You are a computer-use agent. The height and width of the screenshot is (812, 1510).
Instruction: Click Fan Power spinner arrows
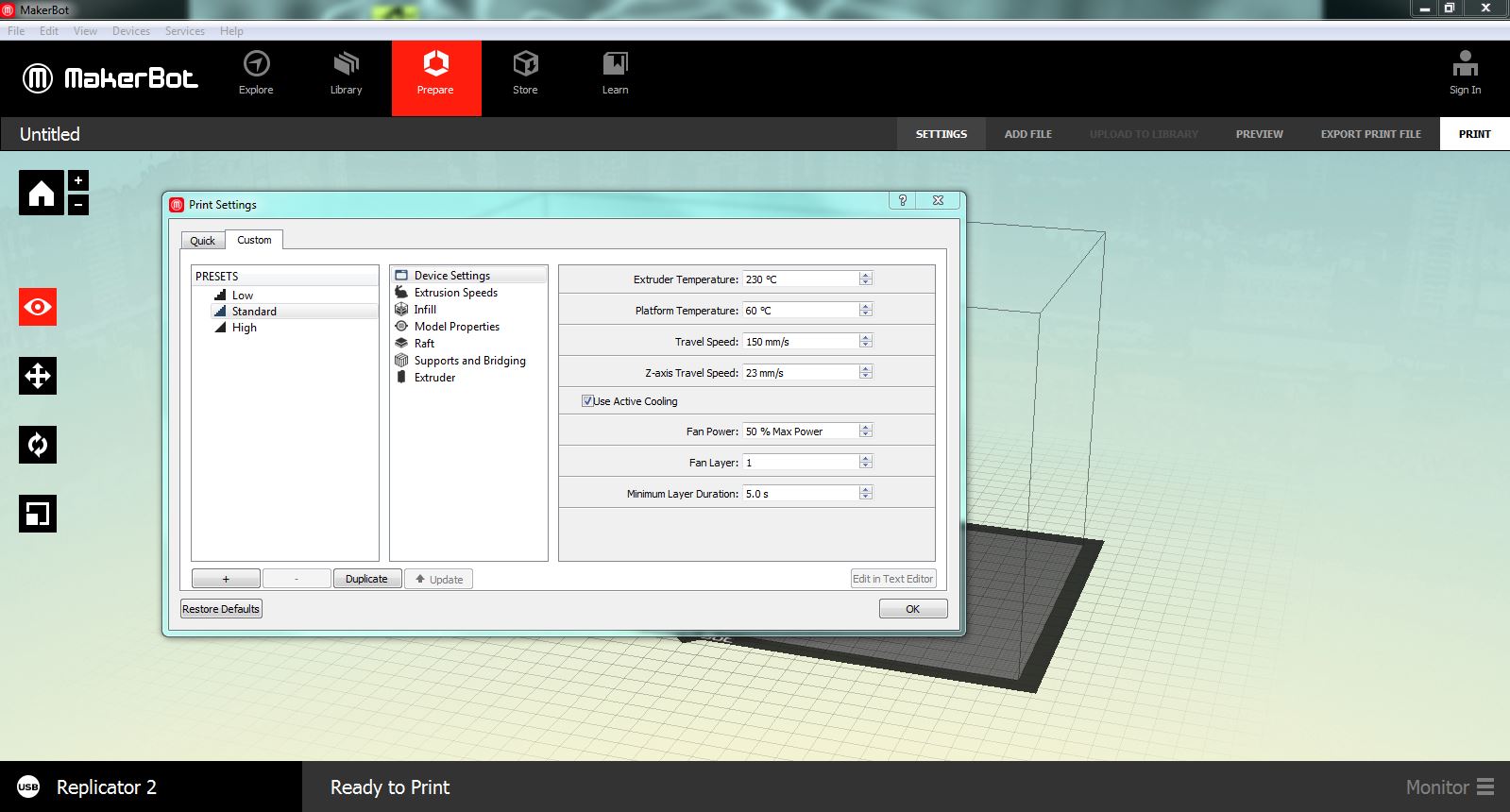(x=866, y=431)
